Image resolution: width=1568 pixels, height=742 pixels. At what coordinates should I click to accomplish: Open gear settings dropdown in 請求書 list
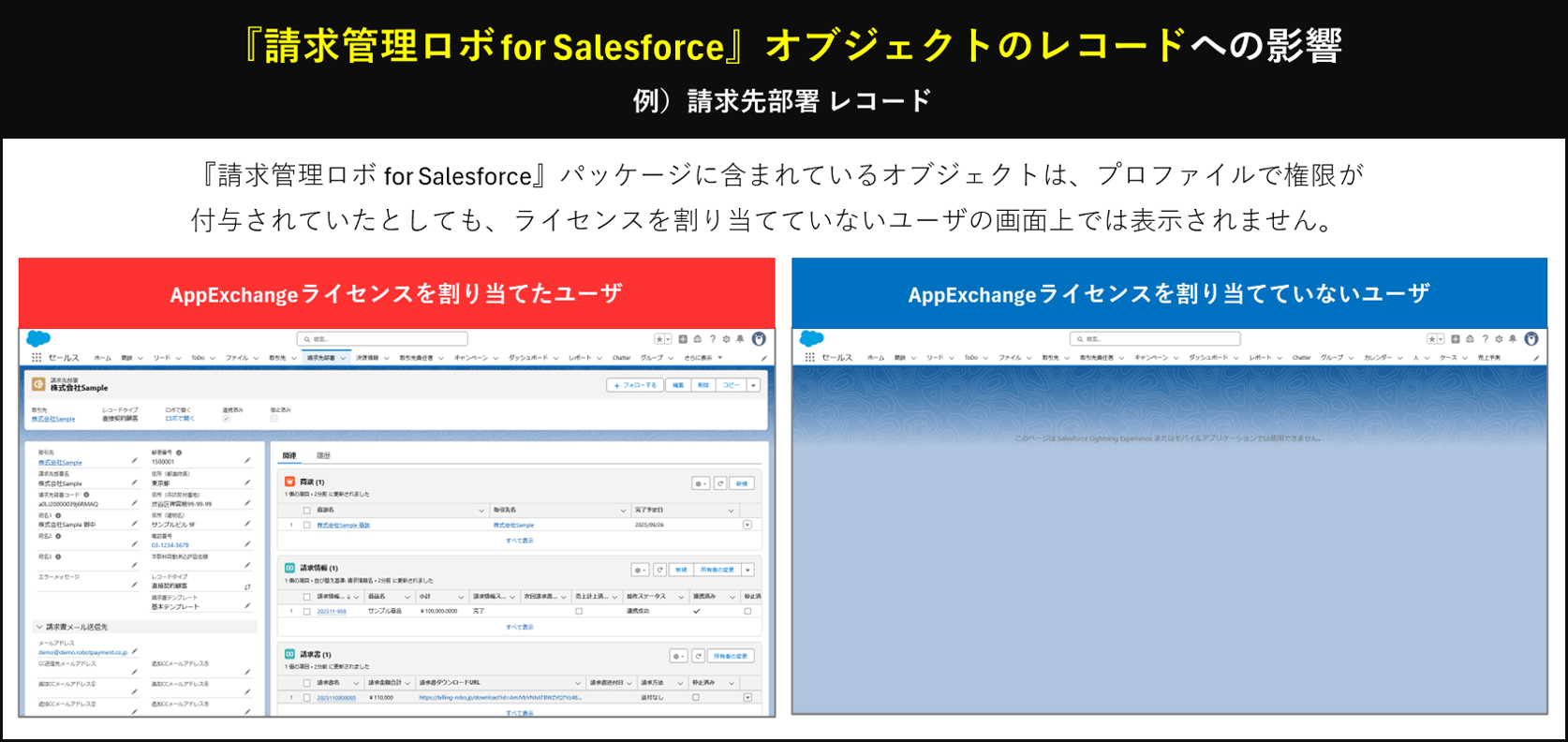[678, 656]
